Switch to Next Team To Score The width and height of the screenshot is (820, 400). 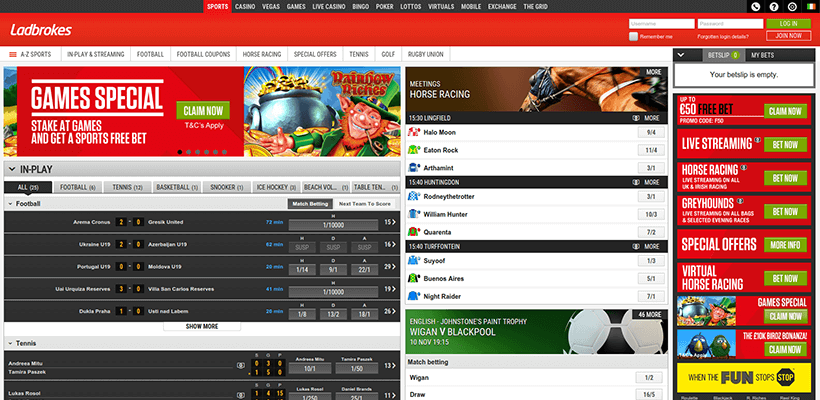coord(364,203)
